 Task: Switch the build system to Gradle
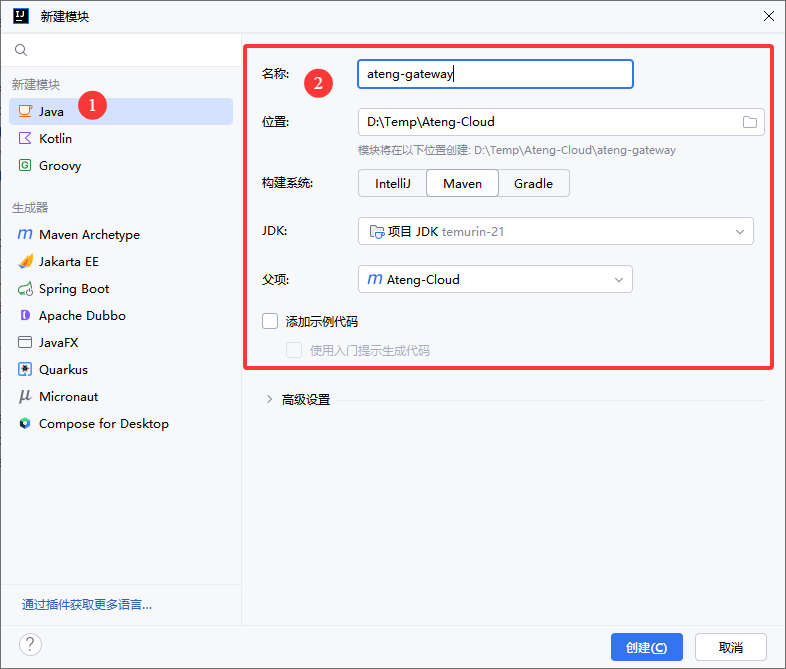533,184
